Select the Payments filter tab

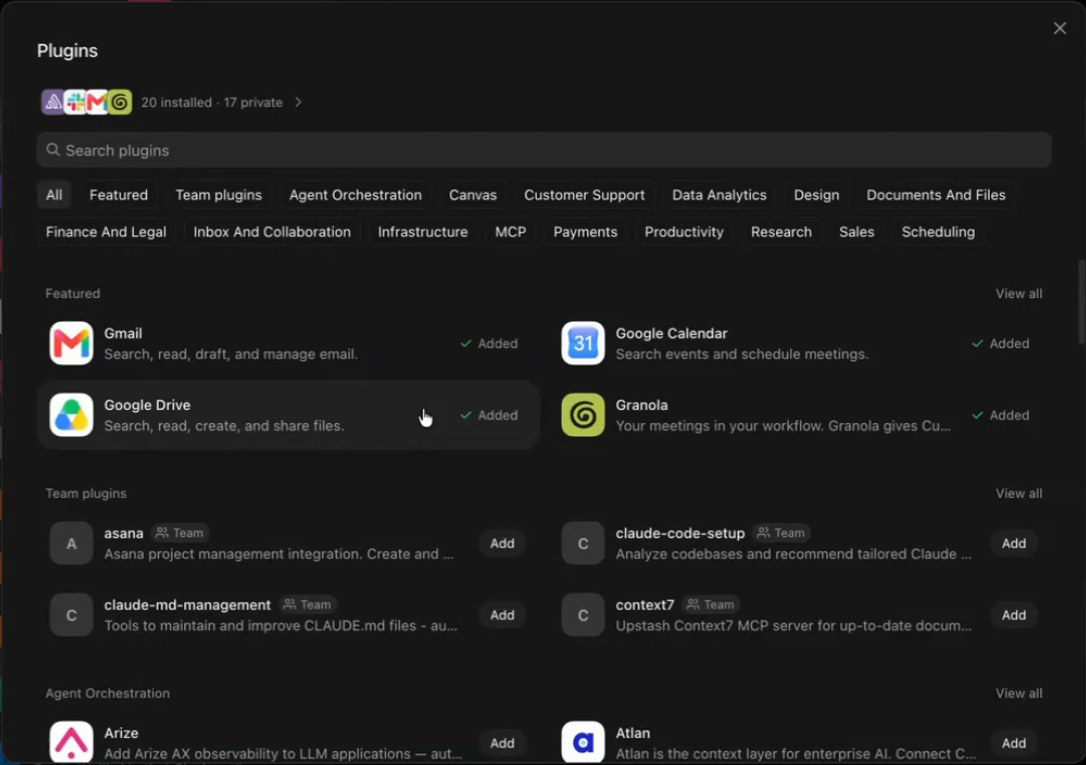click(x=585, y=232)
